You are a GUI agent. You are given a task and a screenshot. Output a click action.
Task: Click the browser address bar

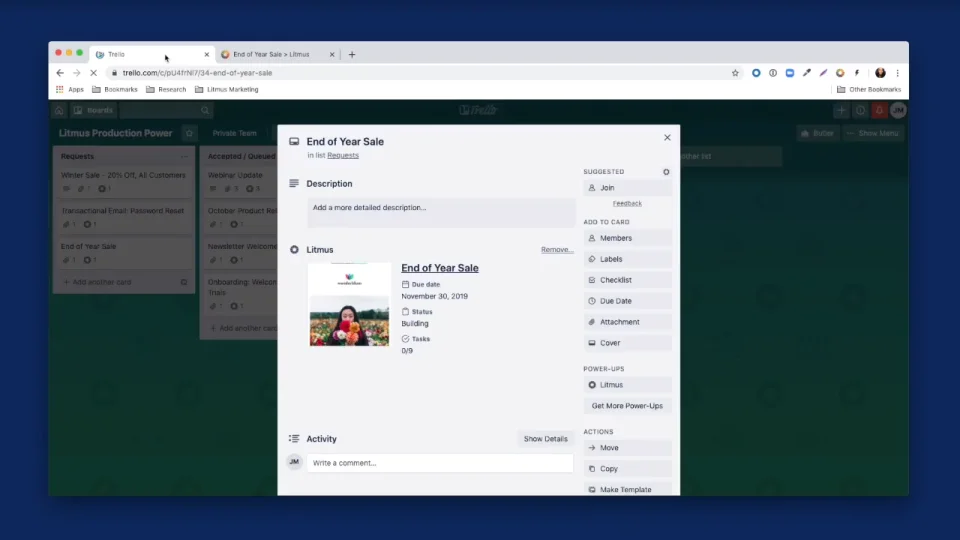point(422,73)
